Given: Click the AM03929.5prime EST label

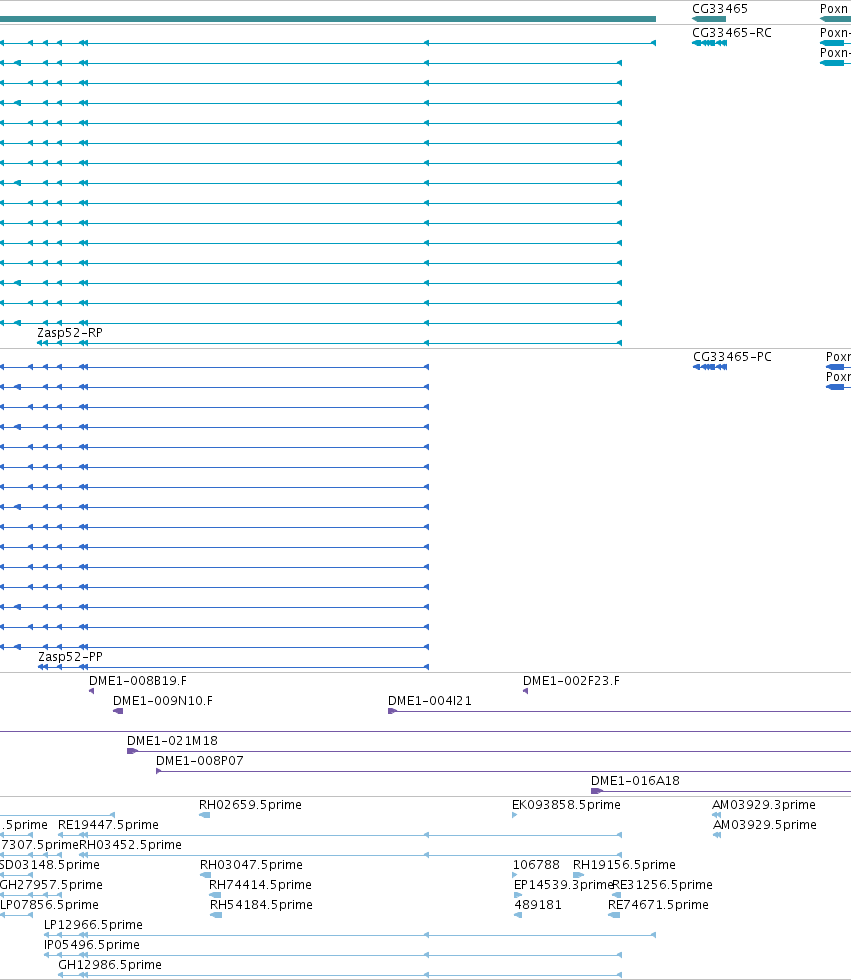Looking at the screenshot, I should click(x=765, y=824).
